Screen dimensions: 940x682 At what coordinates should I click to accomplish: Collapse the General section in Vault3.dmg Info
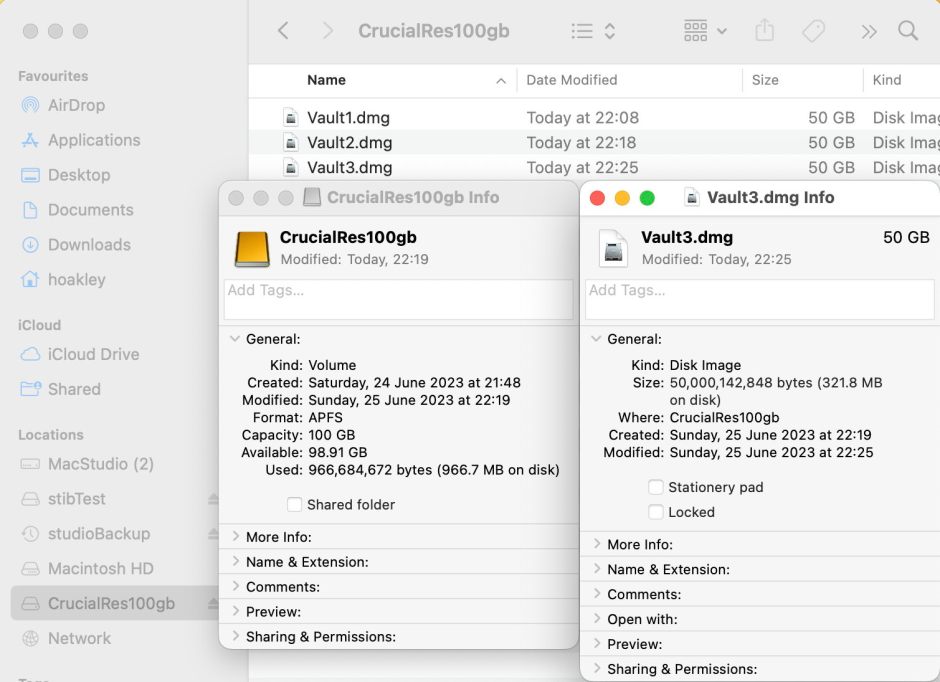click(x=597, y=339)
